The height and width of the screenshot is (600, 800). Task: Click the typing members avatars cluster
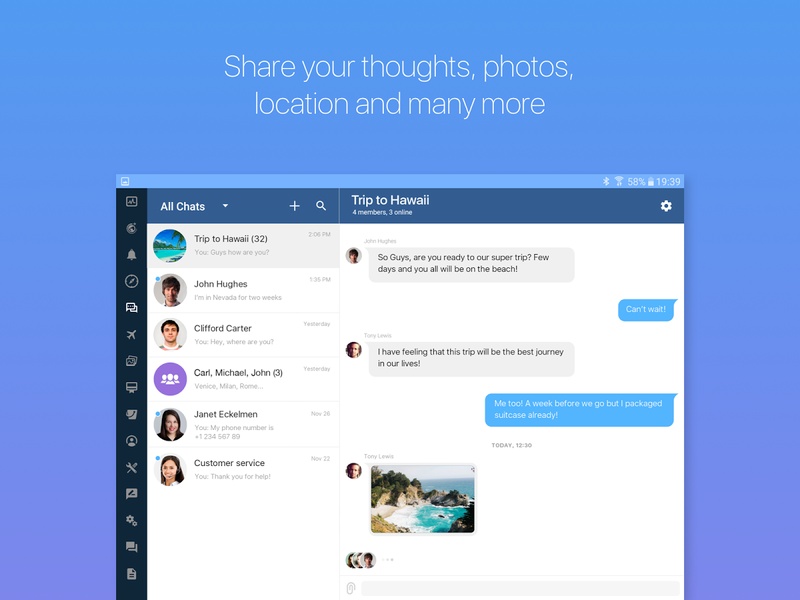click(361, 560)
